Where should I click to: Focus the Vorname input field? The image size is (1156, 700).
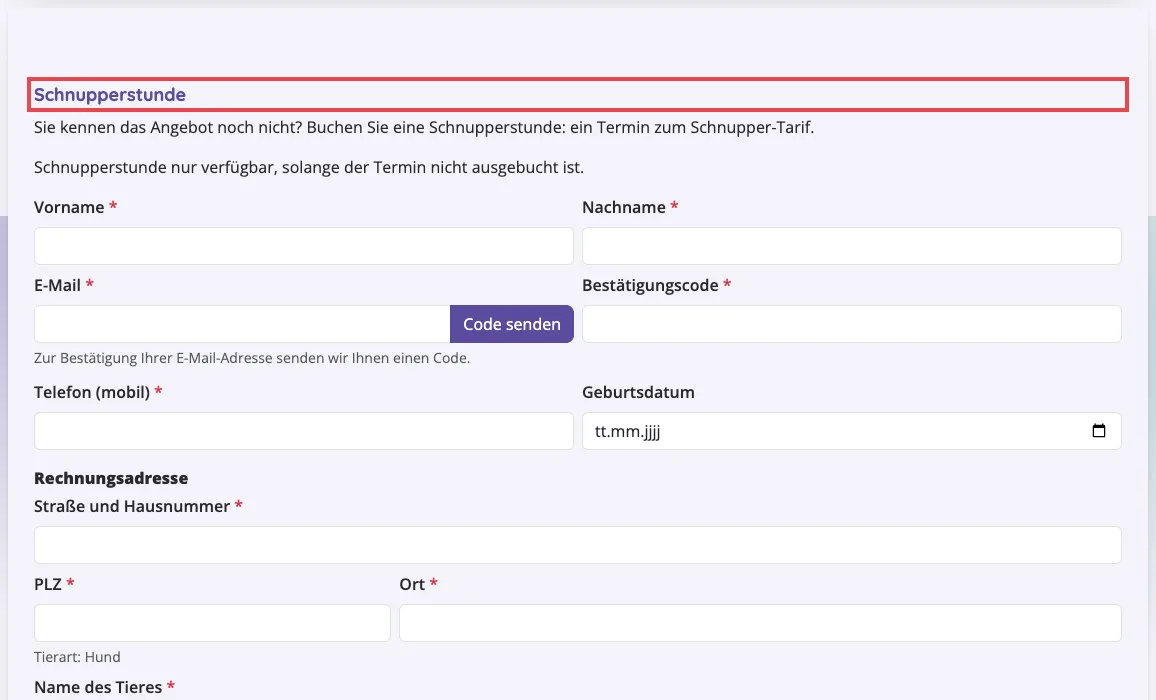304,246
